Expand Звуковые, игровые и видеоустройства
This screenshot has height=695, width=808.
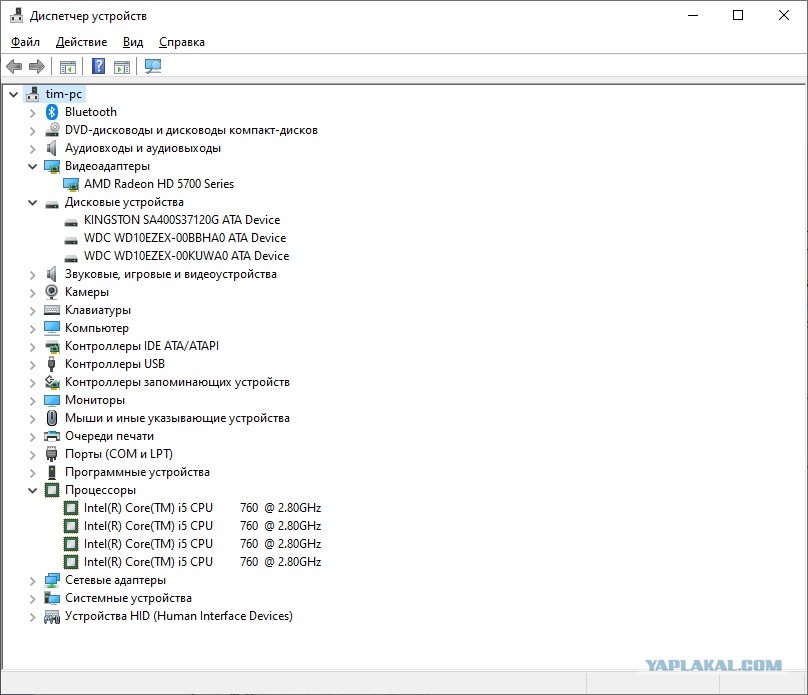[x=32, y=275]
